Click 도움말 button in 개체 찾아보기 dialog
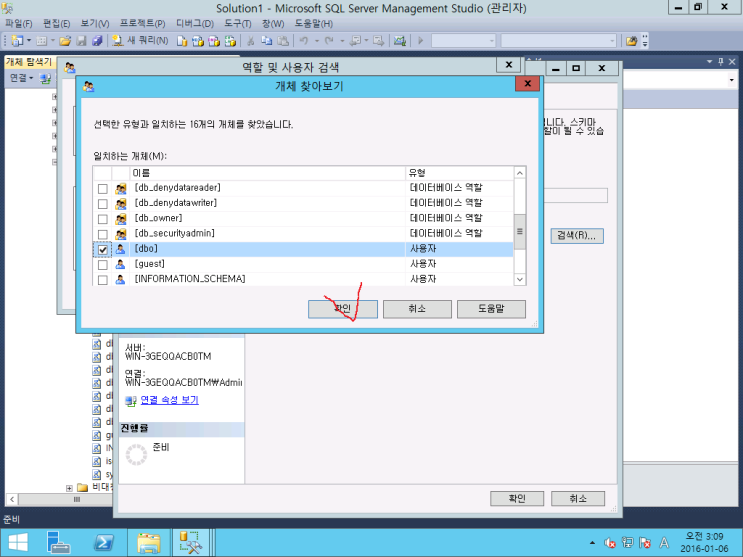 point(491,309)
